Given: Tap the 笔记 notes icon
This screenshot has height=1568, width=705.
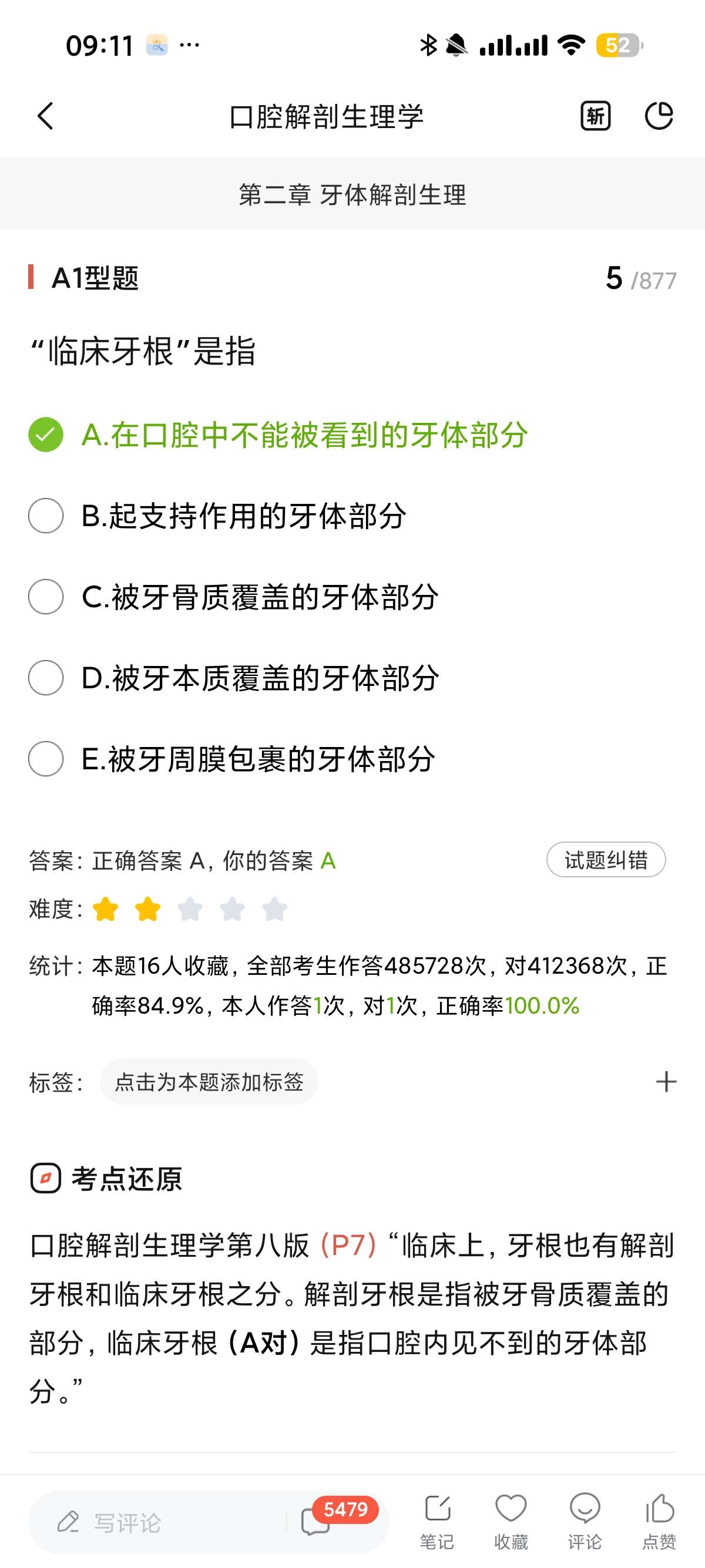Looking at the screenshot, I should 437,1520.
